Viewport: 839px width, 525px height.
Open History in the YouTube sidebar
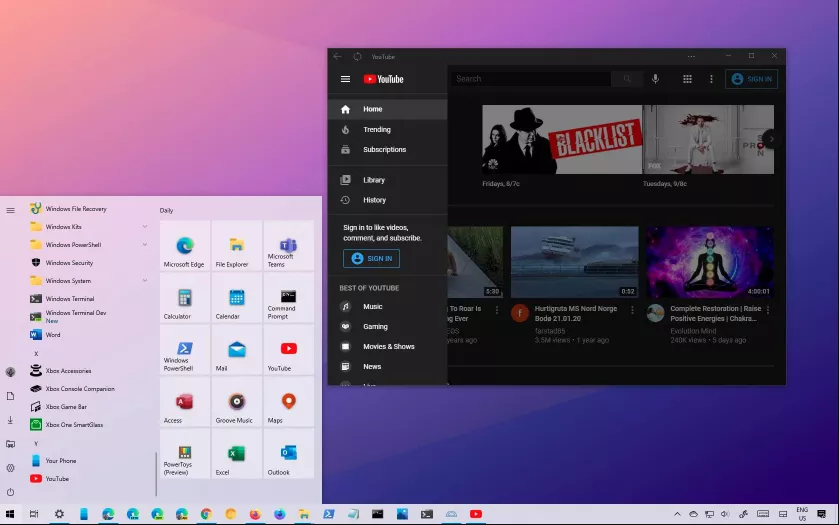[387, 200]
